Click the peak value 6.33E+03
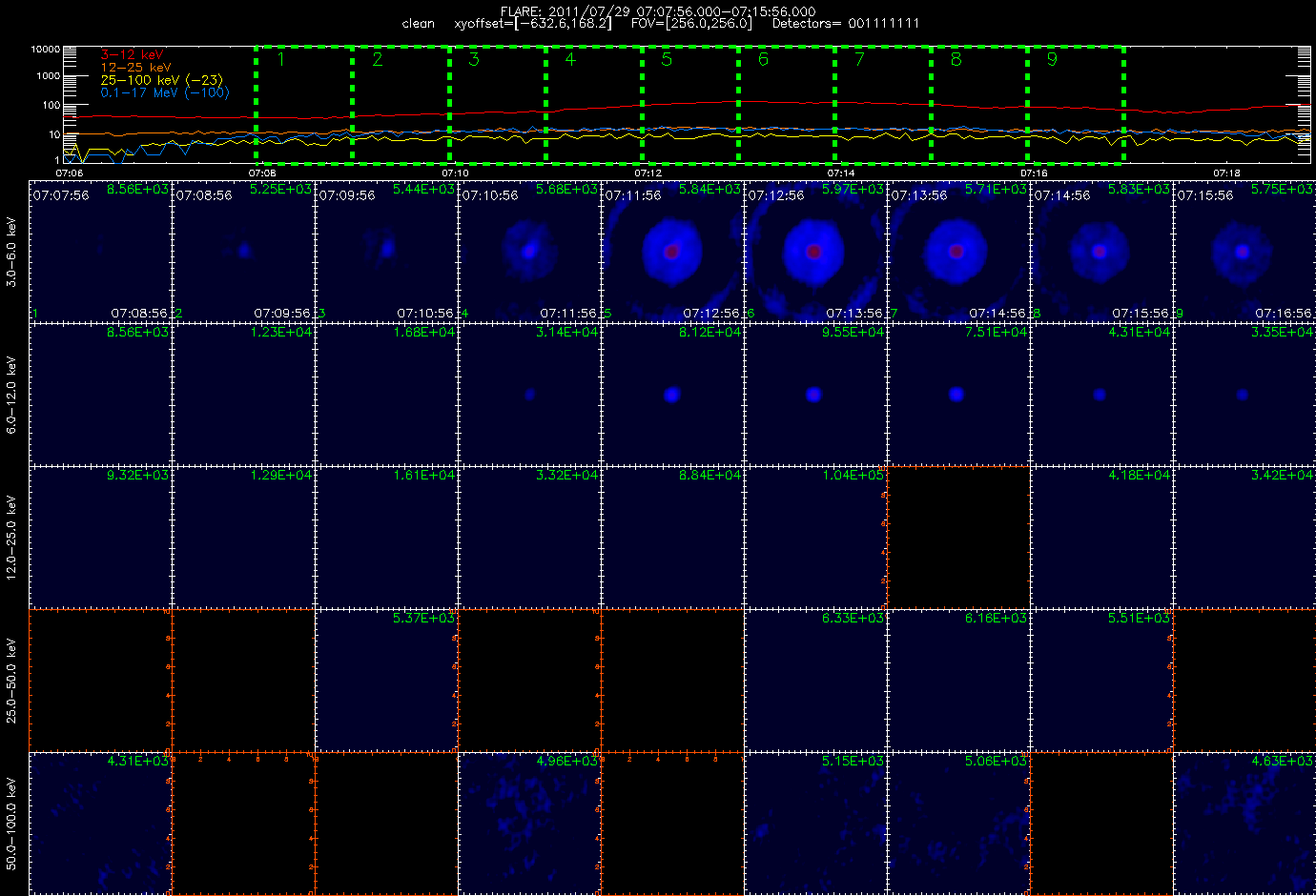Viewport: 1316px width, 896px height. 853,619
